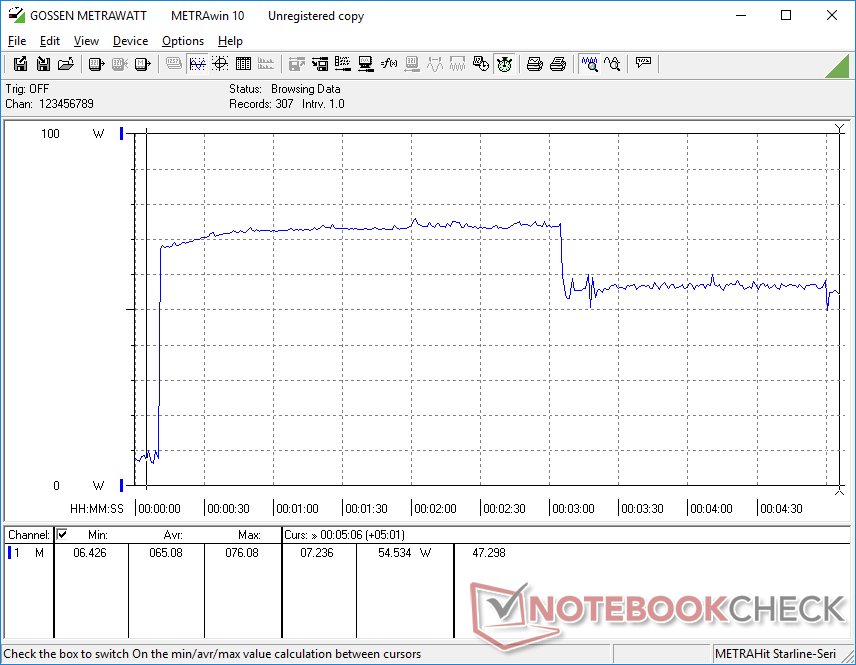Viewport: 856px width, 665px height.
Task: Open the Help menu
Action: tap(230, 41)
